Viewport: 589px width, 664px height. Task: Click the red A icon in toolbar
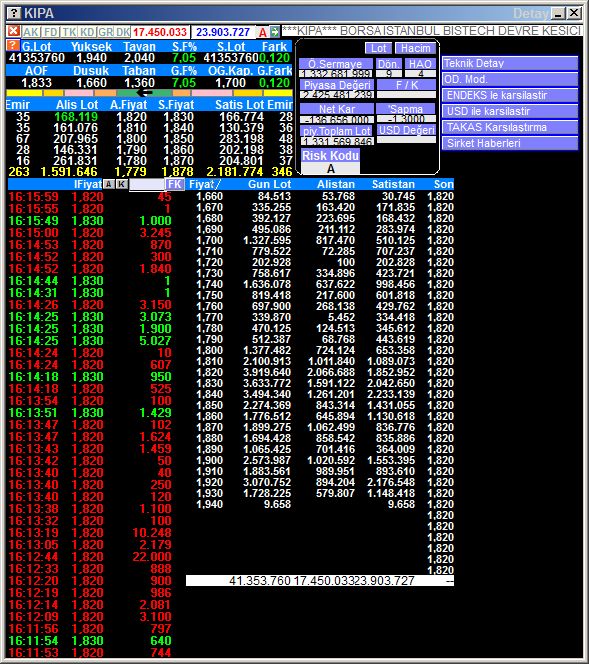click(x=263, y=32)
